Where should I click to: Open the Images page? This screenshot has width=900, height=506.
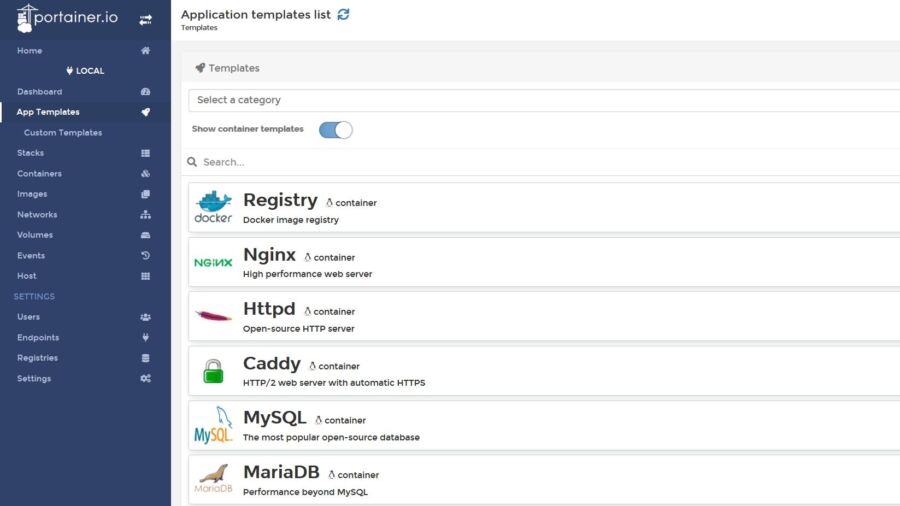click(x=32, y=194)
